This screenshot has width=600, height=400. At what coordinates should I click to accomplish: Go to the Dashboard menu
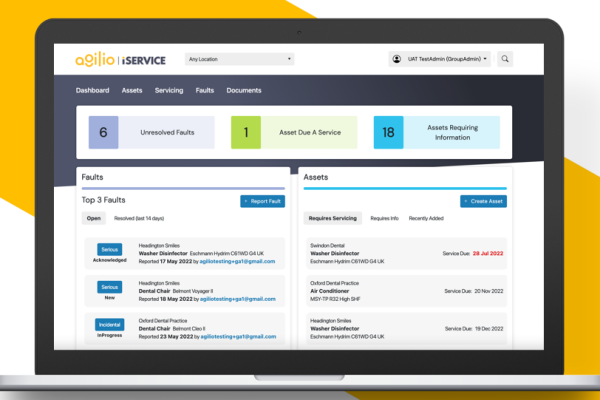(92, 90)
